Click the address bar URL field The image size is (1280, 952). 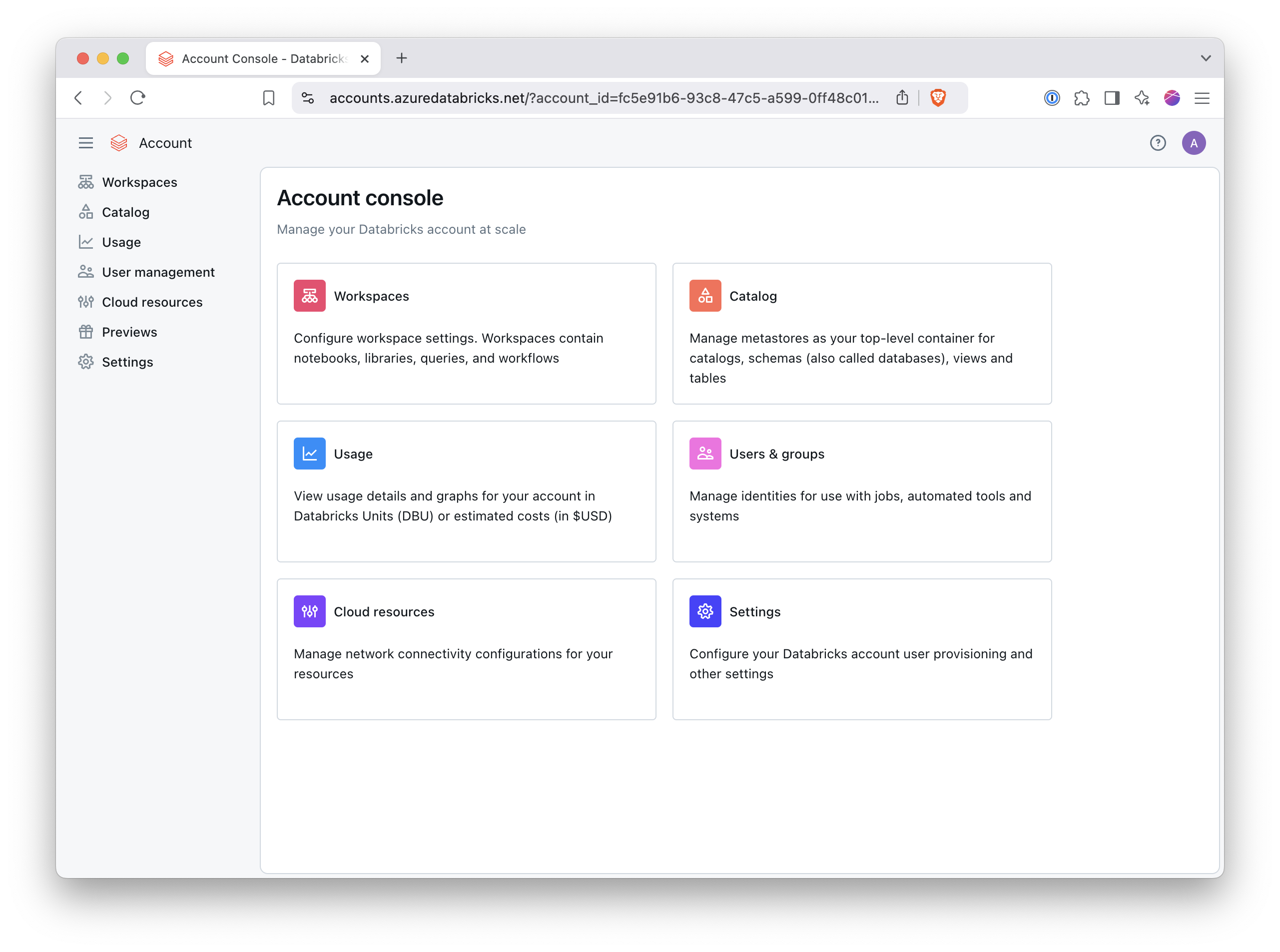(x=604, y=98)
